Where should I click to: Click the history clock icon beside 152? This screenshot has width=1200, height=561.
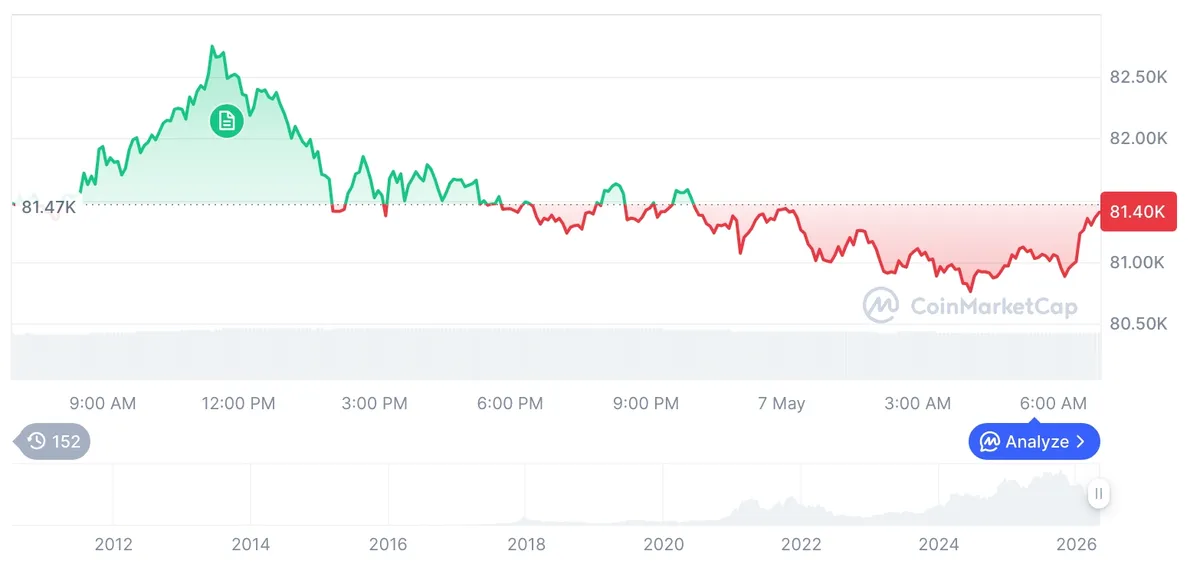pyautogui.click(x=37, y=441)
